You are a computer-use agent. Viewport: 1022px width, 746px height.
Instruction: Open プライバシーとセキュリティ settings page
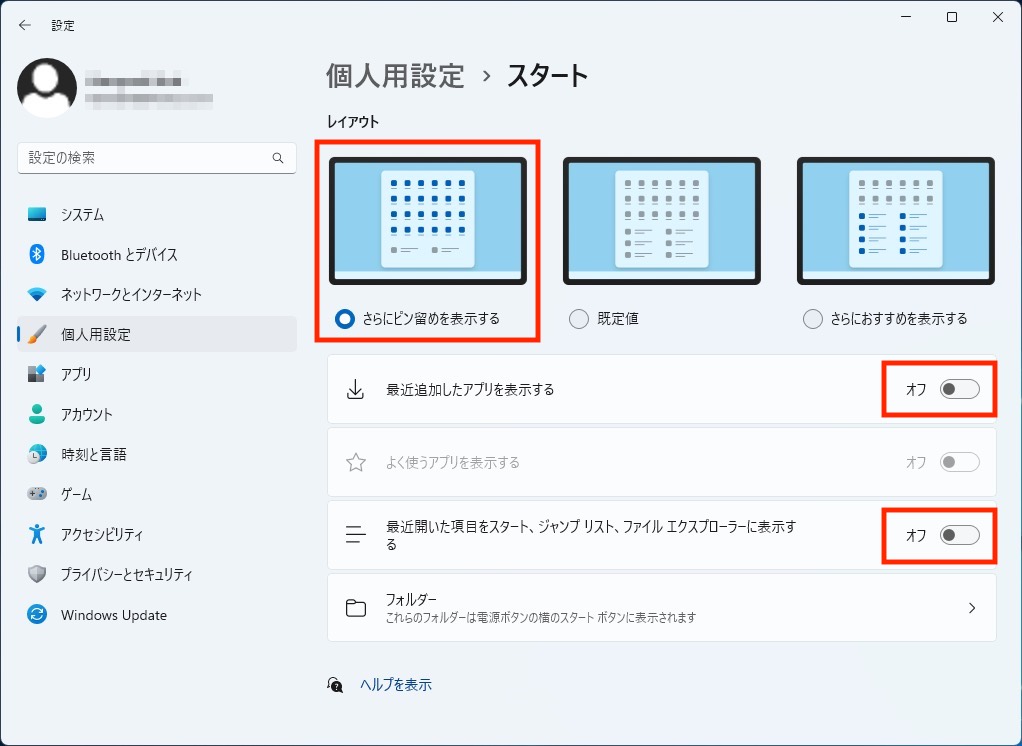pyautogui.click(x=126, y=575)
